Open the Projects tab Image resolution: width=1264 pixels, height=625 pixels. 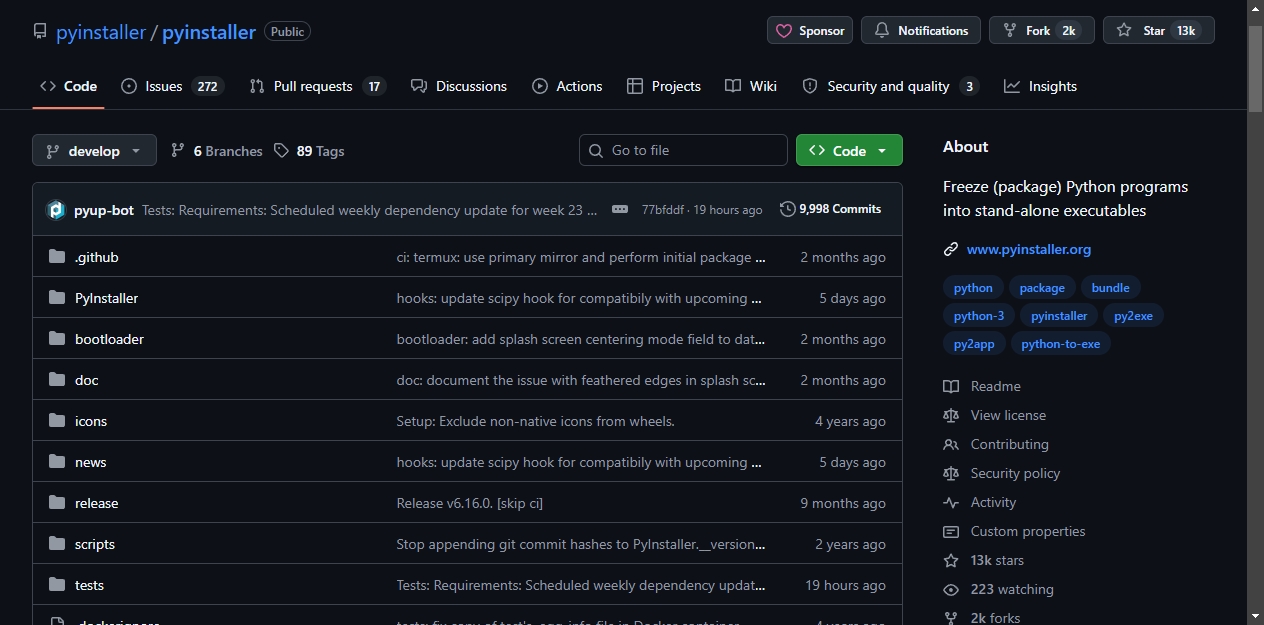click(x=664, y=86)
